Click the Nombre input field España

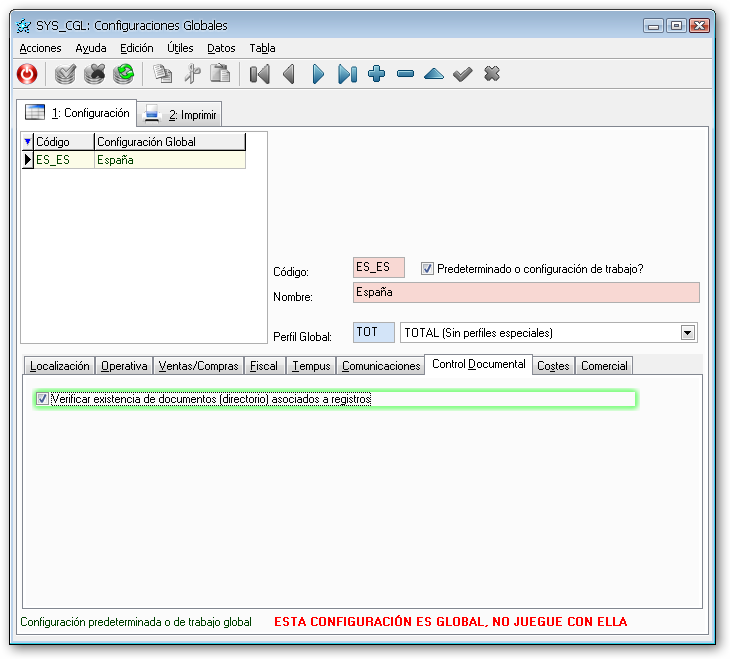[x=526, y=292]
